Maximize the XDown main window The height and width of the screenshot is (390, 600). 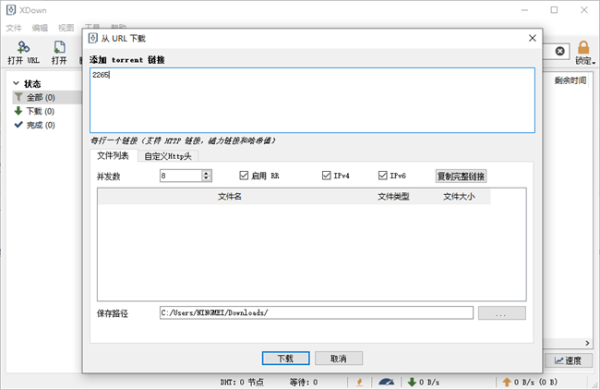pyautogui.click(x=554, y=10)
